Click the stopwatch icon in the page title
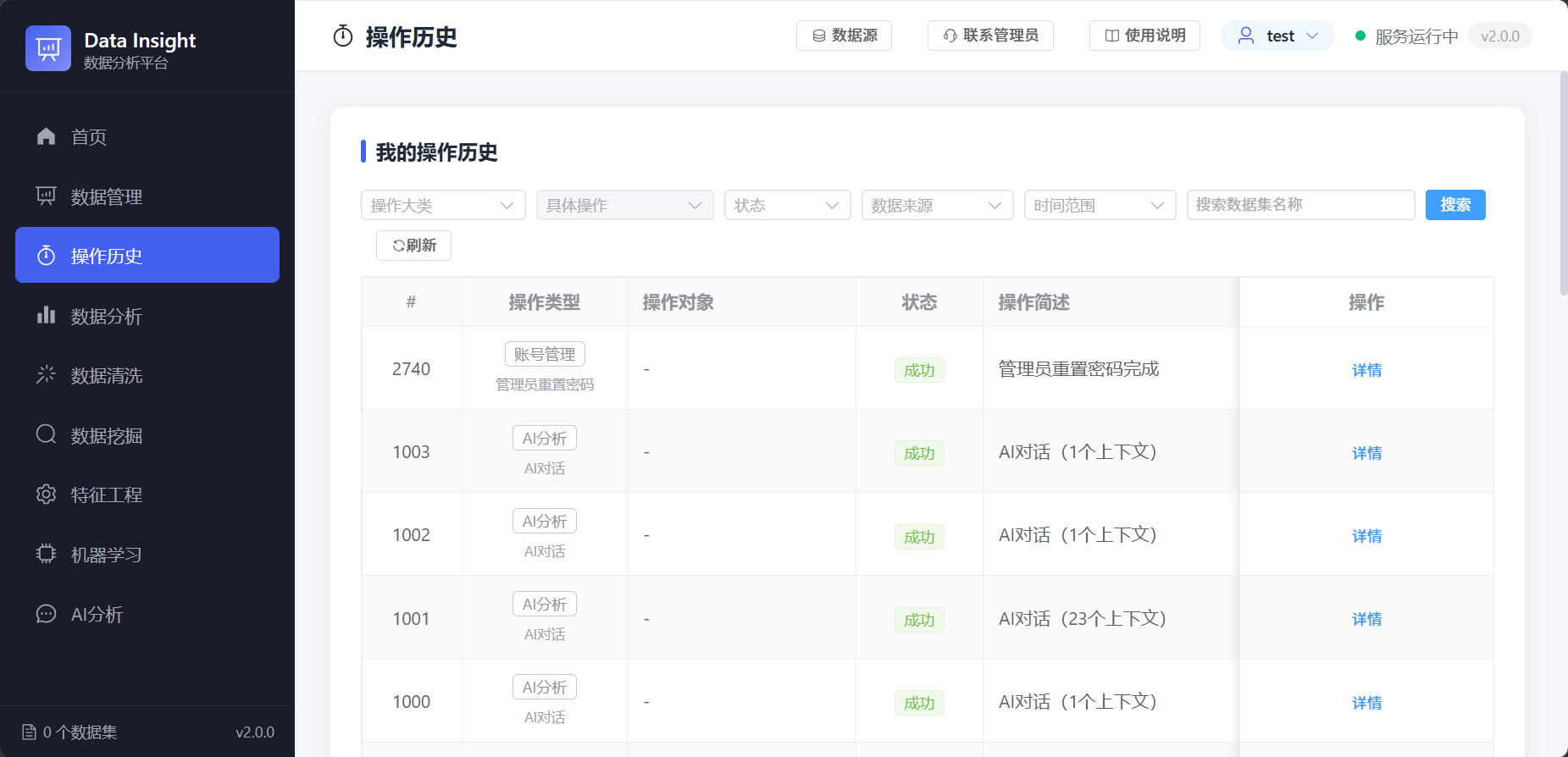The image size is (1568, 757). point(343,36)
